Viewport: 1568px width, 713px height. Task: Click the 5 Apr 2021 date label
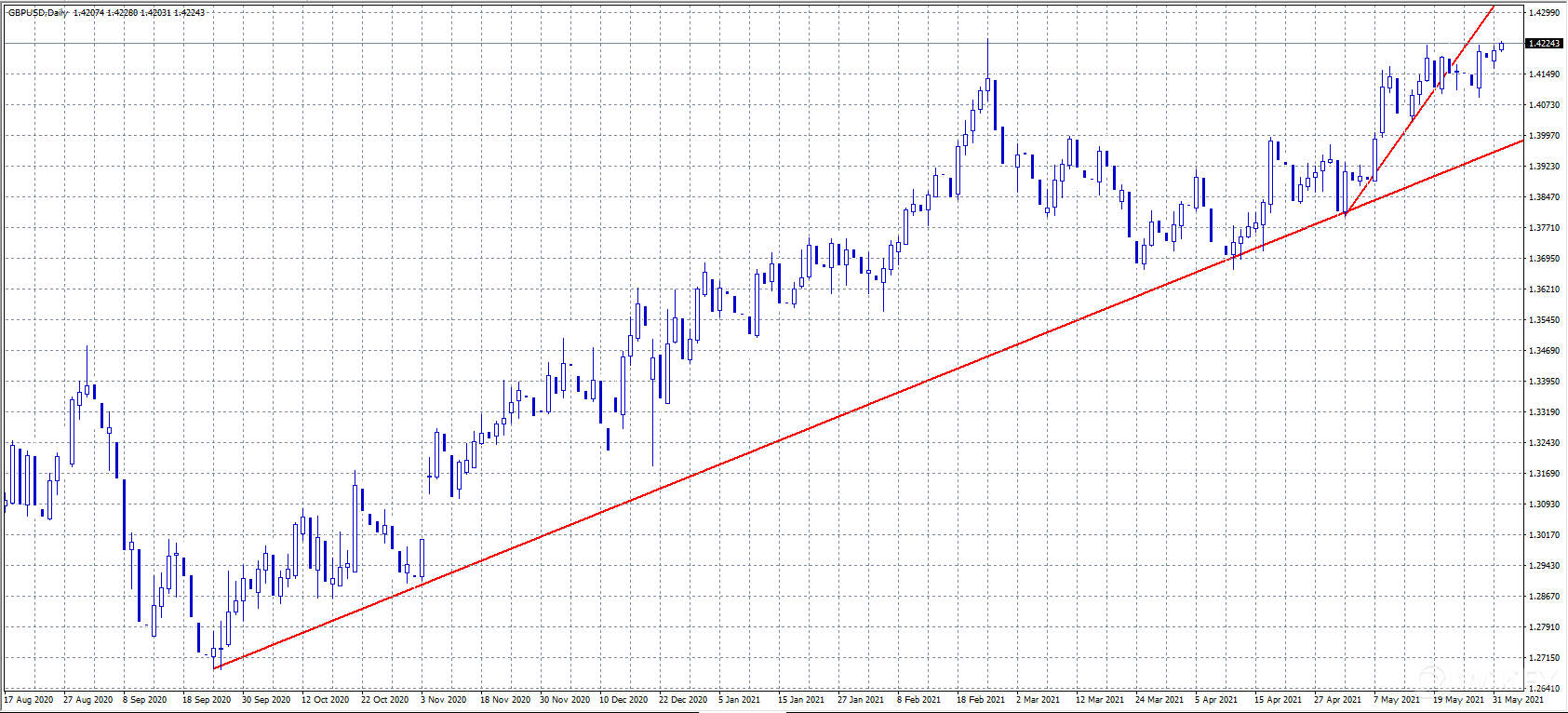[x=1216, y=699]
